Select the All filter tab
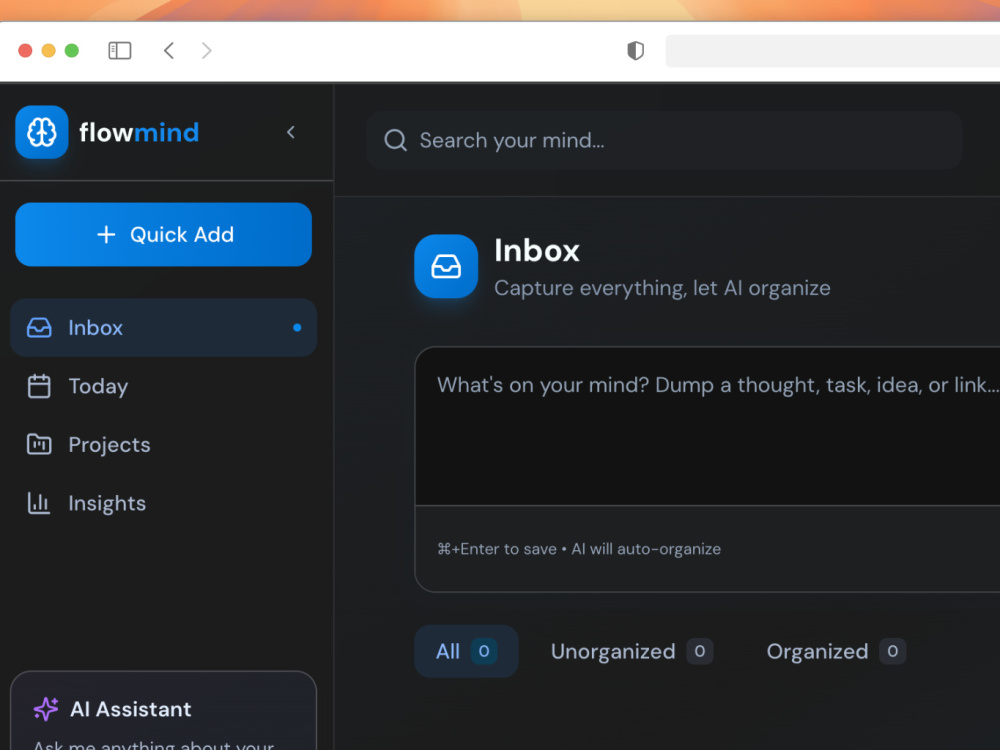This screenshot has height=750, width=1000. point(466,651)
